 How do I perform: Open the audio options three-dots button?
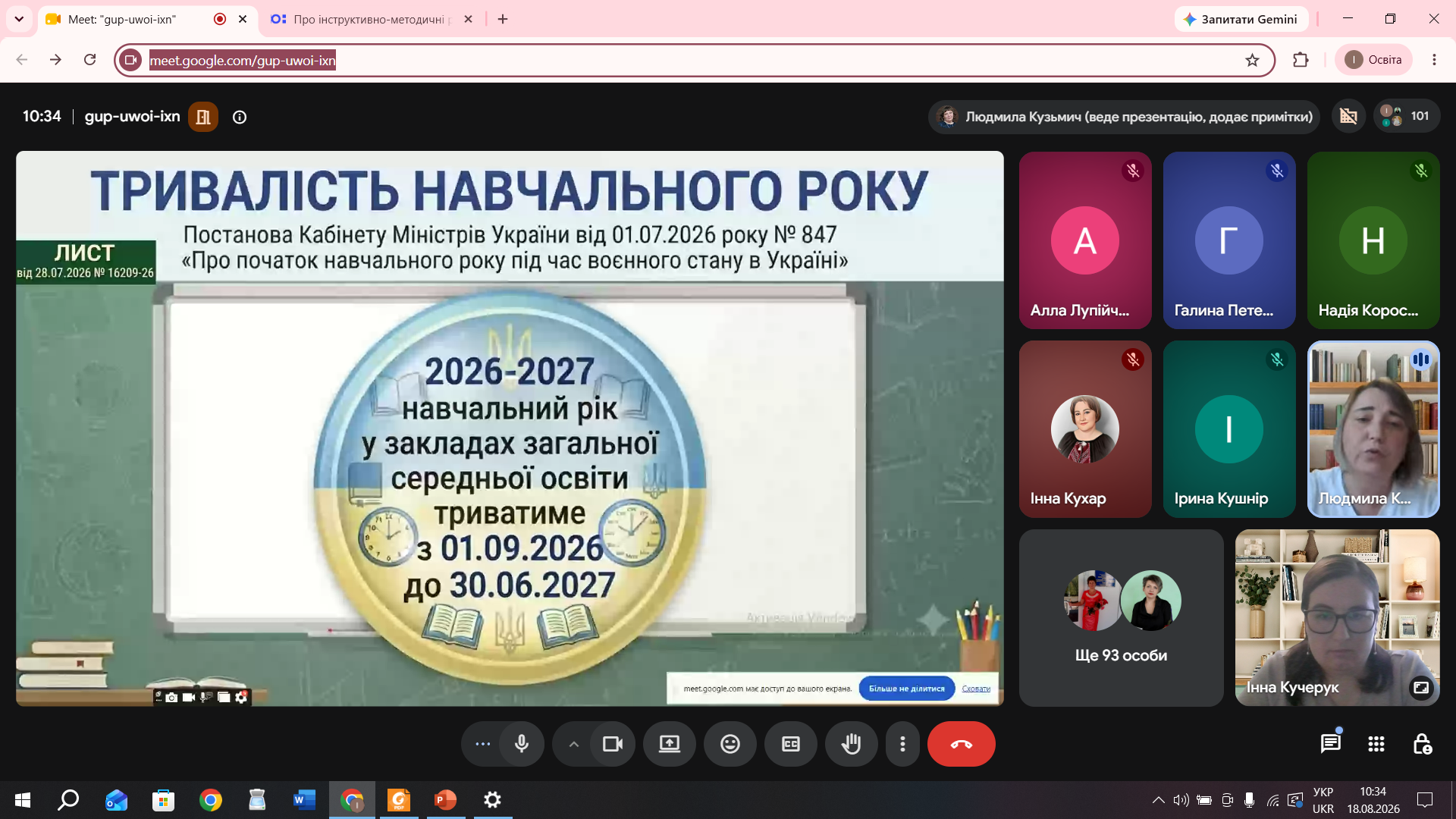482,744
